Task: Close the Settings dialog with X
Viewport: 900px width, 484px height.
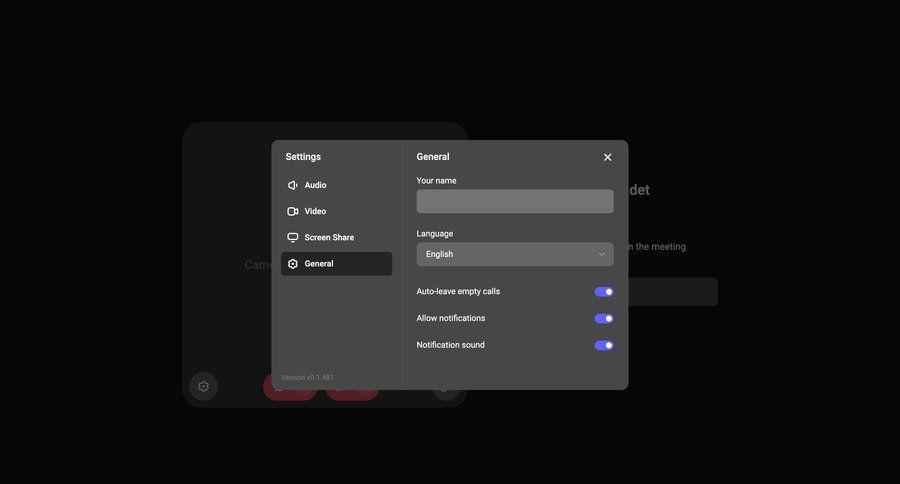Action: coord(607,157)
